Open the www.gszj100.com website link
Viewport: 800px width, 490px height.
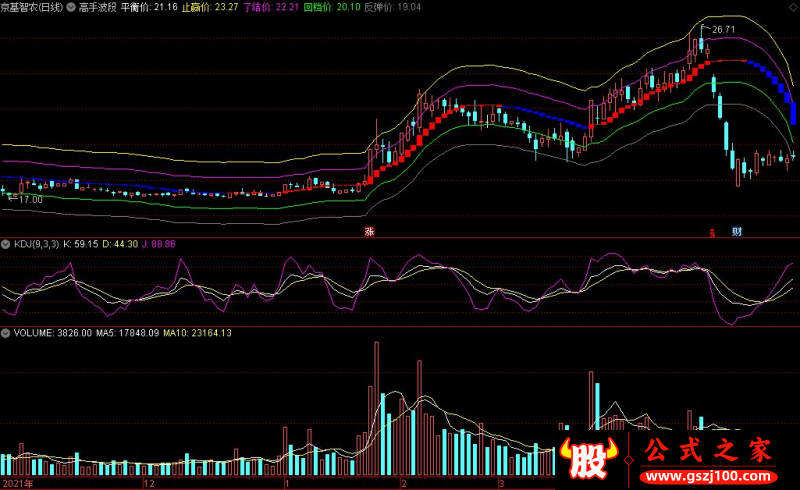pyautogui.click(x=709, y=477)
